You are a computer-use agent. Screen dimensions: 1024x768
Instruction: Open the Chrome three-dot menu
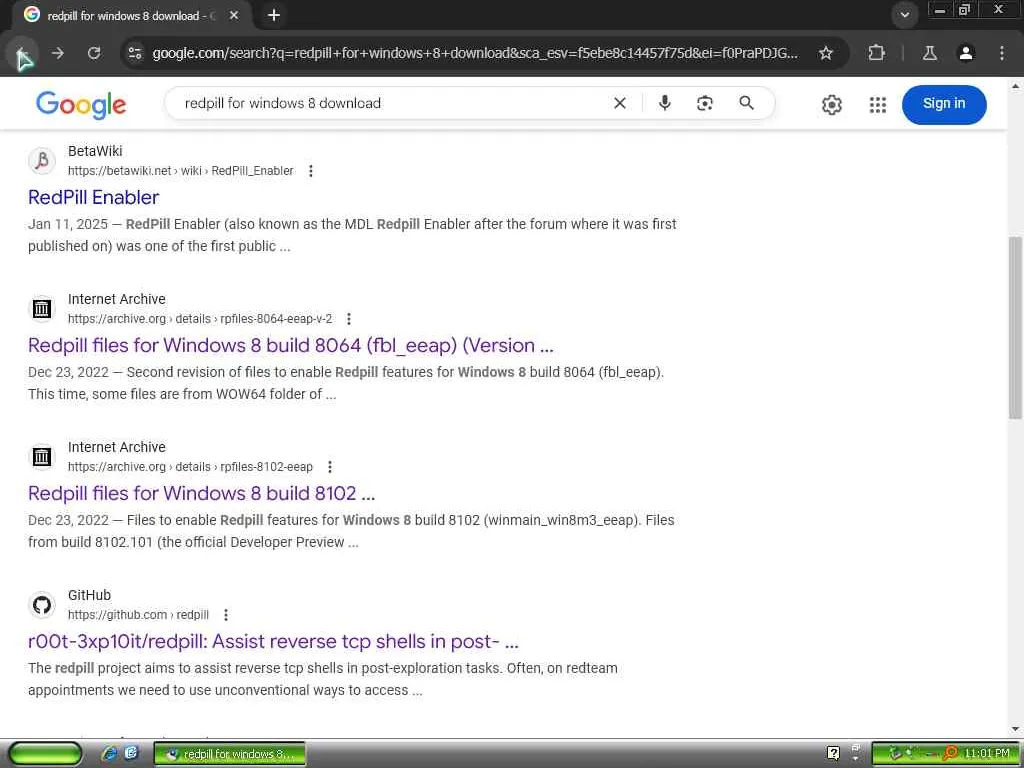pyautogui.click(x=1001, y=54)
